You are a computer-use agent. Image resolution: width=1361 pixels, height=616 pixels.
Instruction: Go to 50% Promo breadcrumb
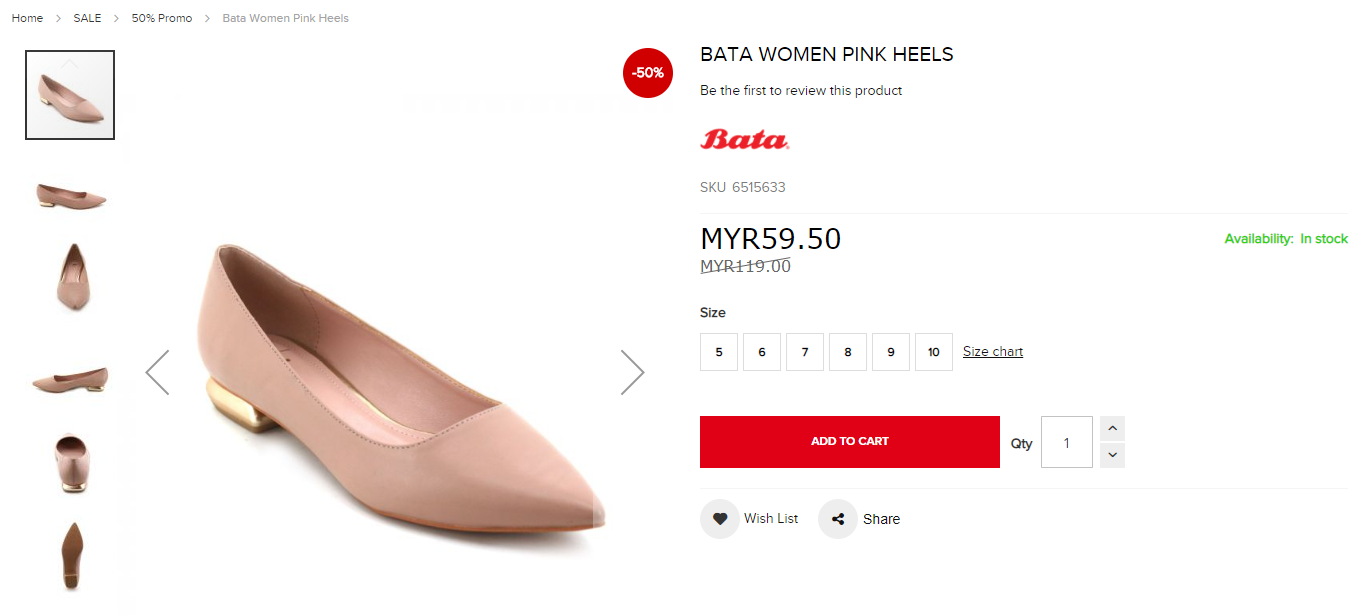[162, 18]
